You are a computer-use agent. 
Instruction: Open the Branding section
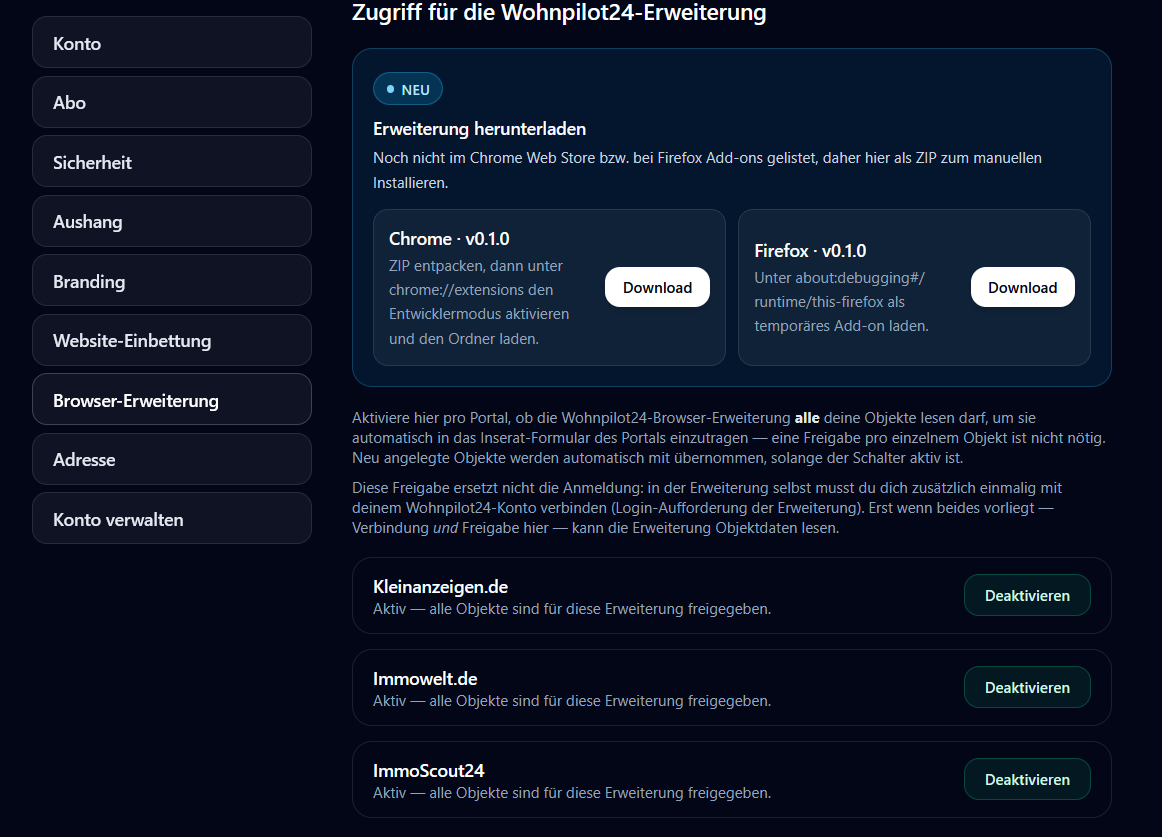(x=171, y=281)
